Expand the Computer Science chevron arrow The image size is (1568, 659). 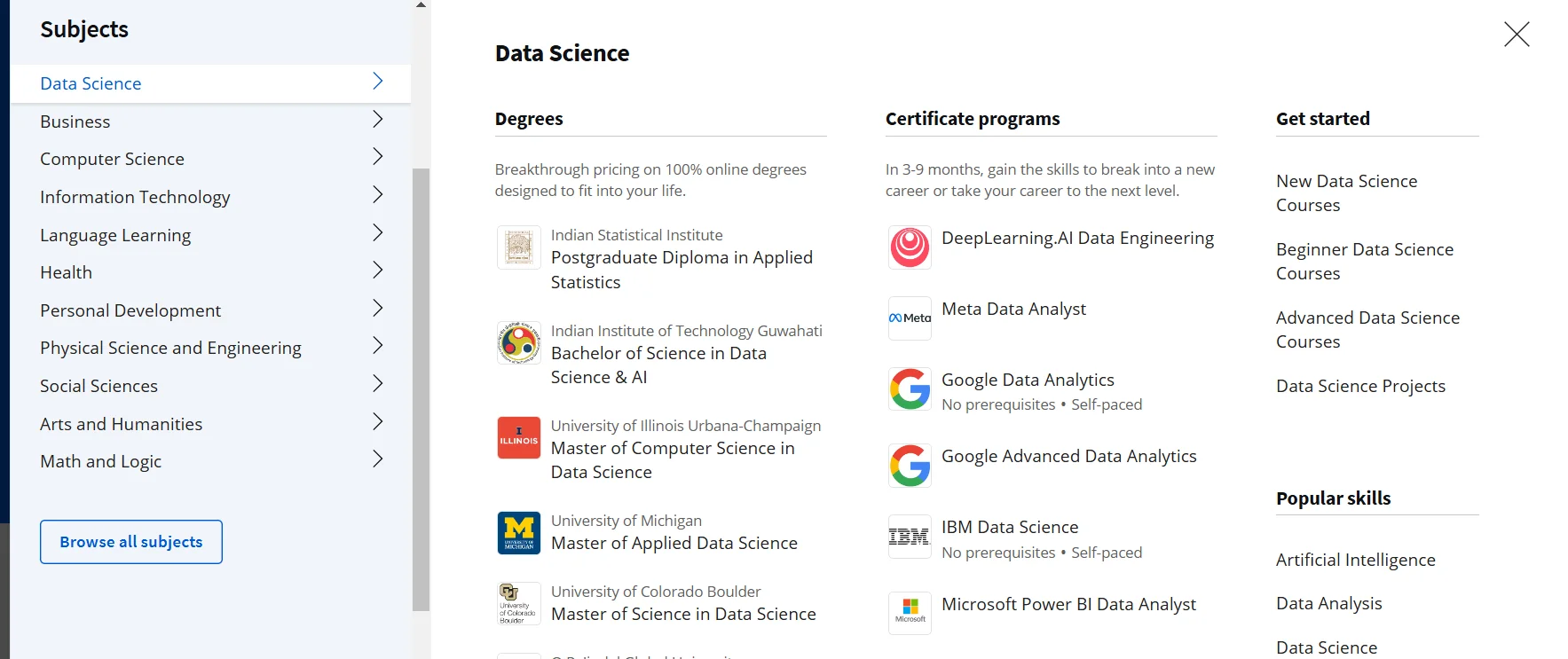tap(377, 157)
